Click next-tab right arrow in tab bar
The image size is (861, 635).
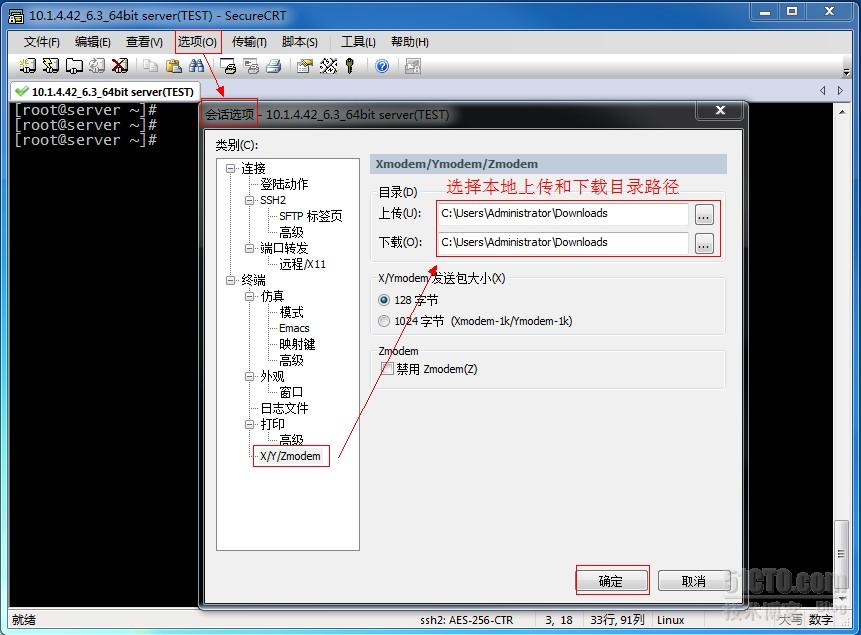[840, 91]
